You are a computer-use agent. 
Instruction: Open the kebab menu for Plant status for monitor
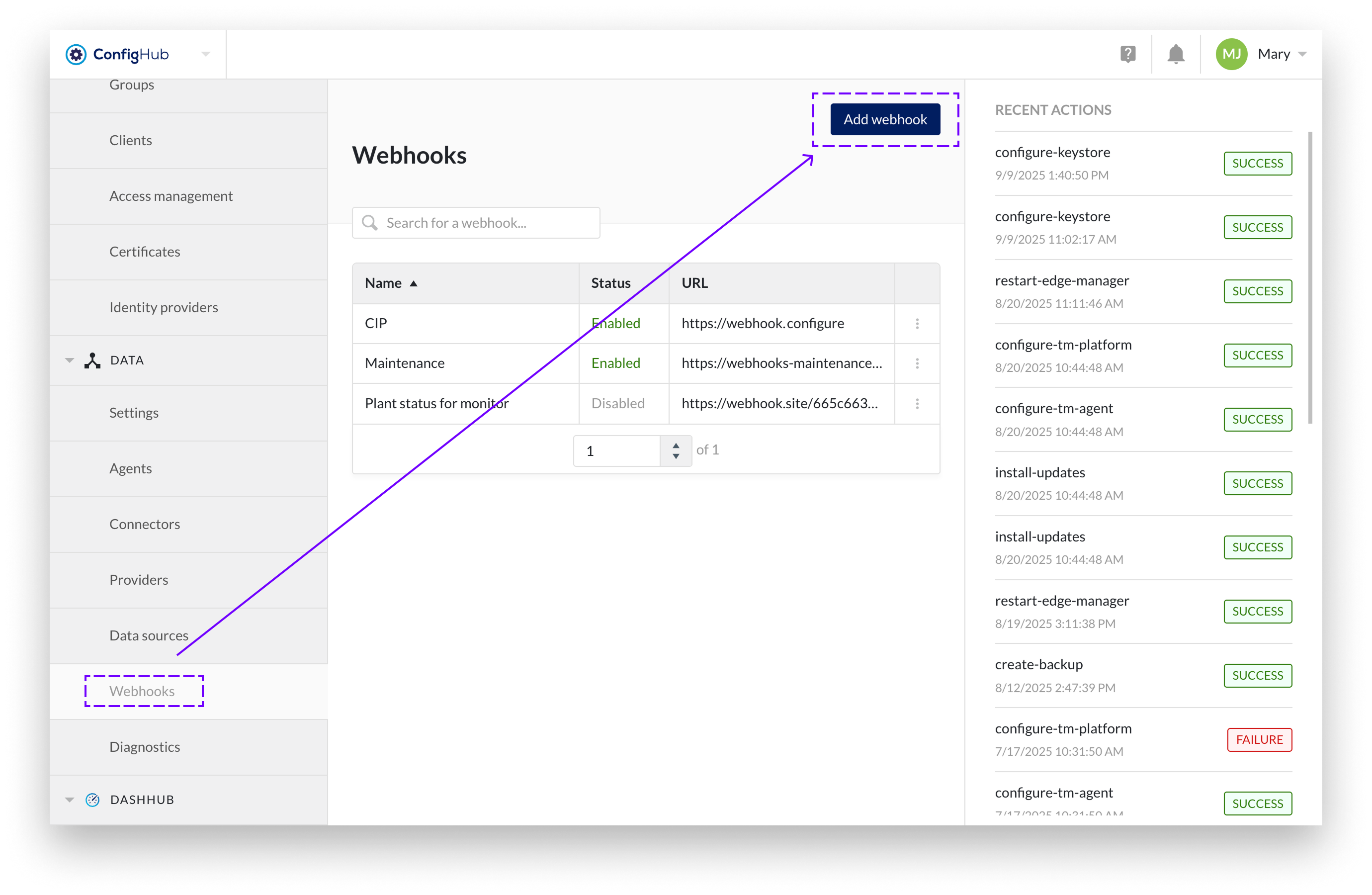pyautogui.click(x=917, y=404)
